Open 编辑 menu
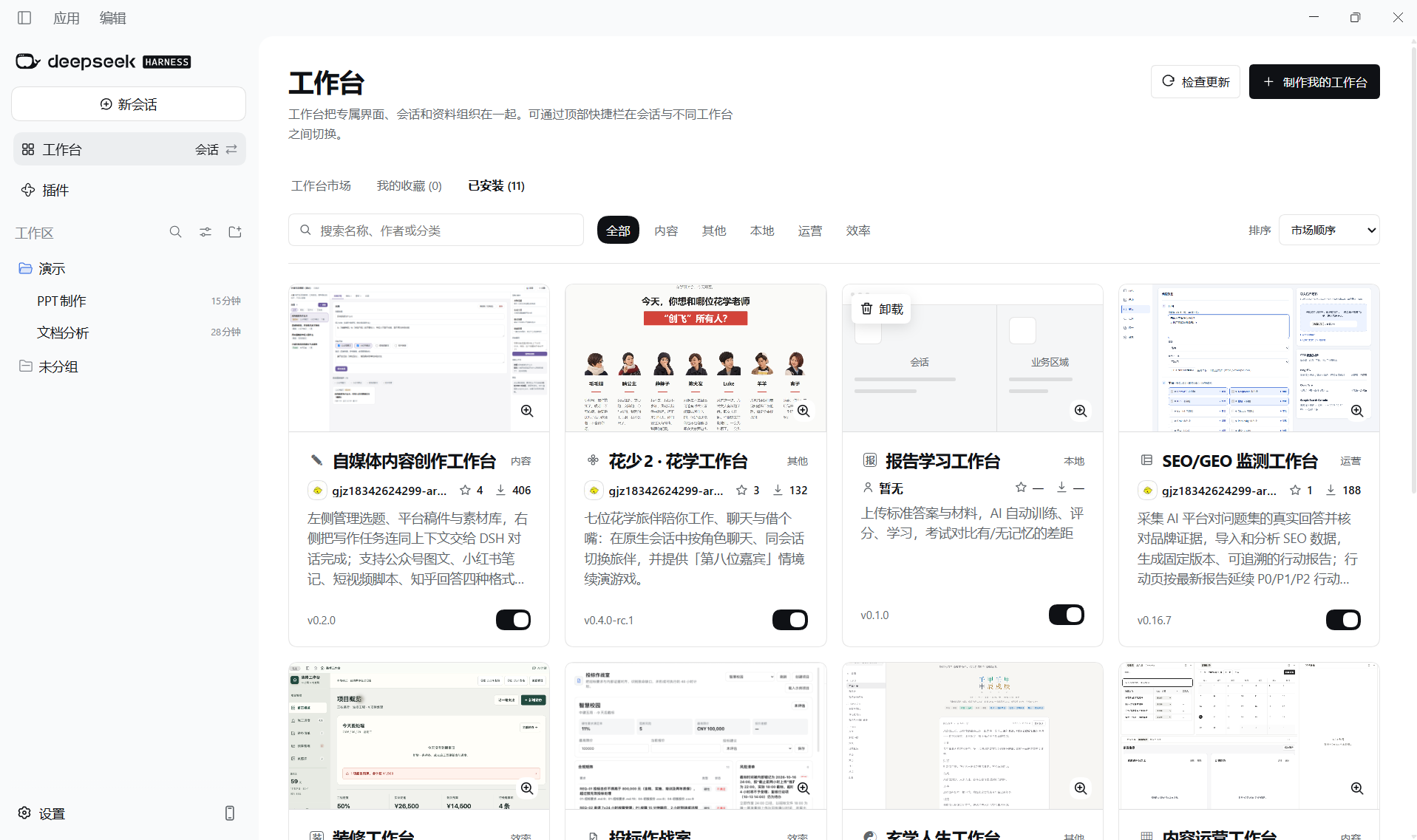Image resolution: width=1417 pixels, height=840 pixels. click(113, 18)
